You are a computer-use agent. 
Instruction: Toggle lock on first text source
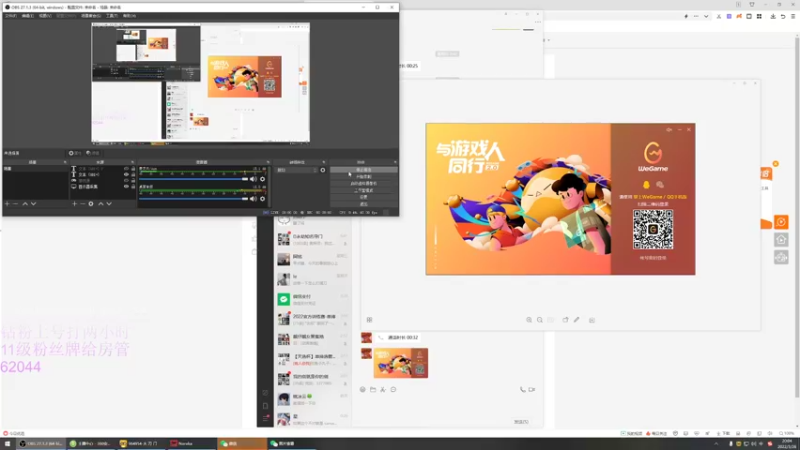coord(133,168)
